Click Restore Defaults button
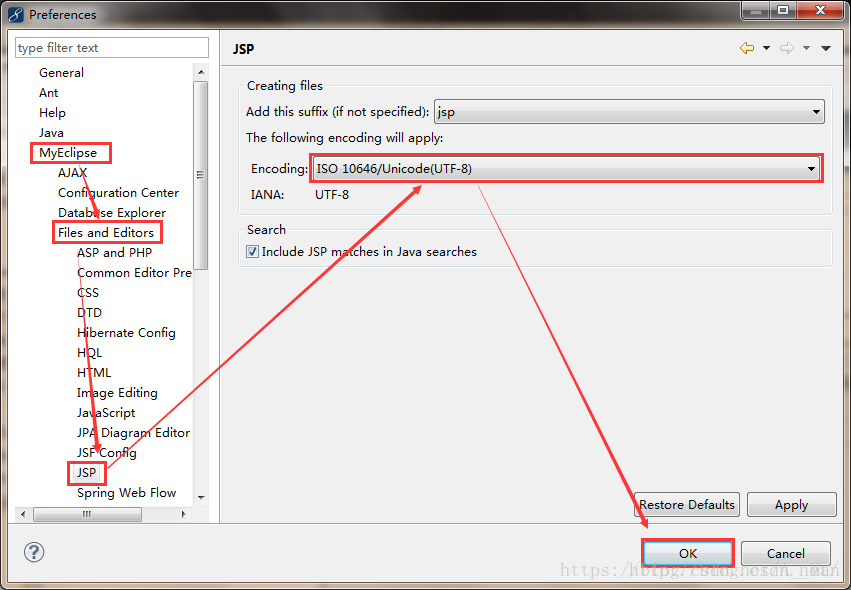Image resolution: width=851 pixels, height=590 pixels. [x=687, y=505]
